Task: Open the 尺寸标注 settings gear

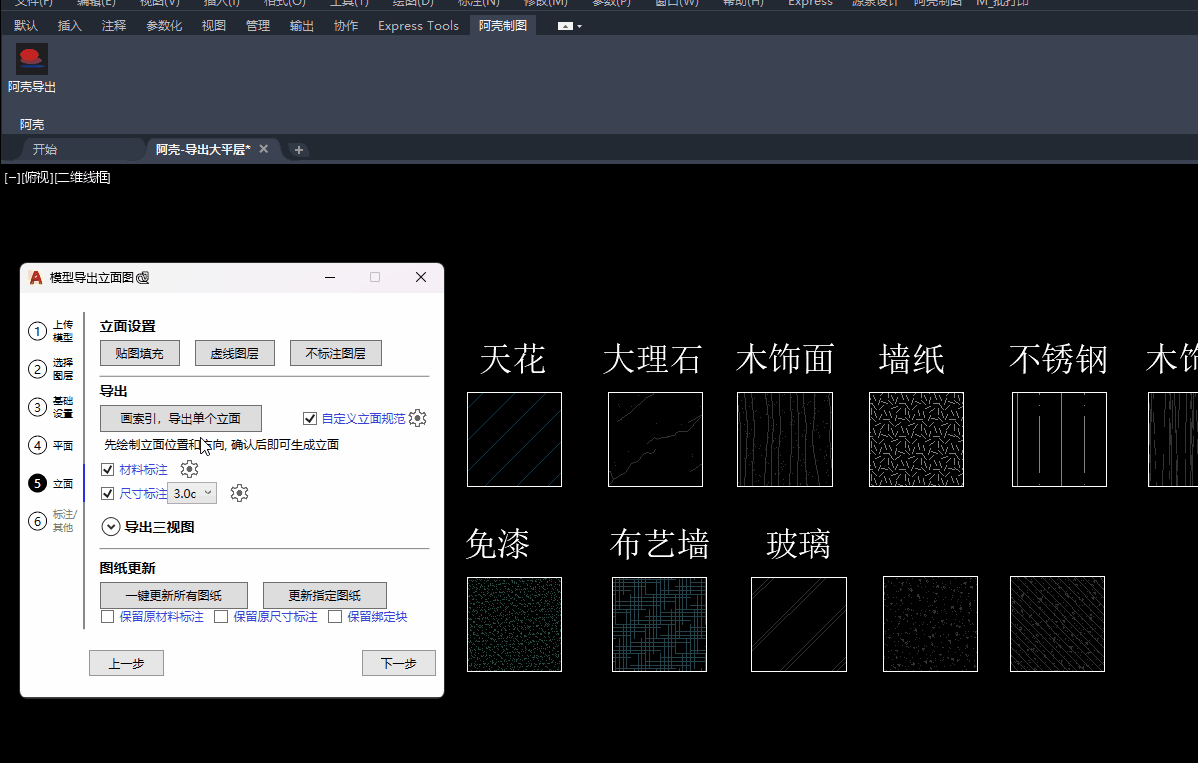Action: point(239,493)
